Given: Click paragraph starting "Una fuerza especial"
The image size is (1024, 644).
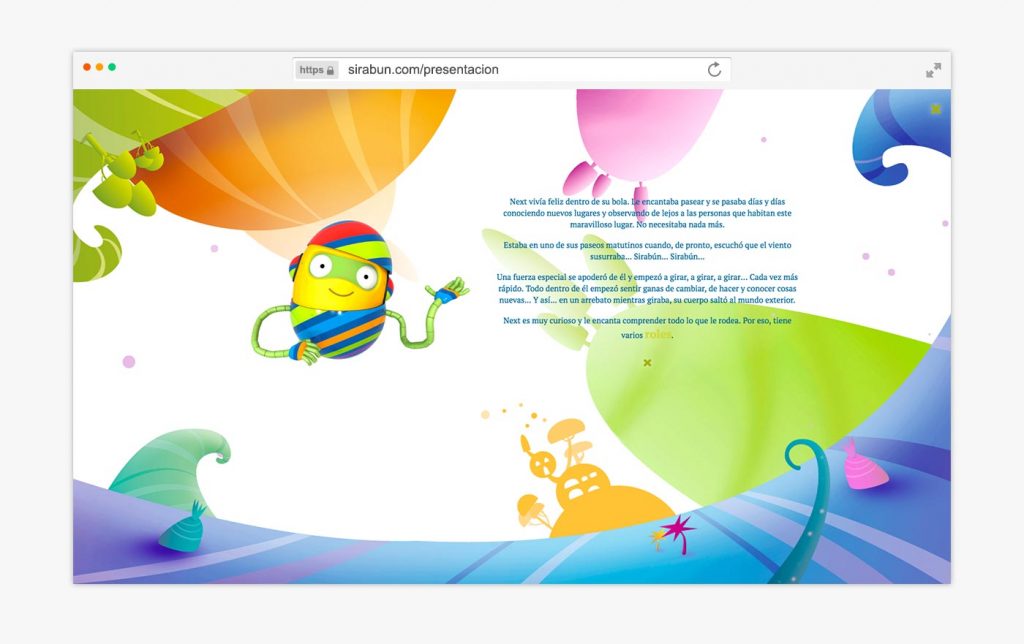Looking at the screenshot, I should [647, 289].
